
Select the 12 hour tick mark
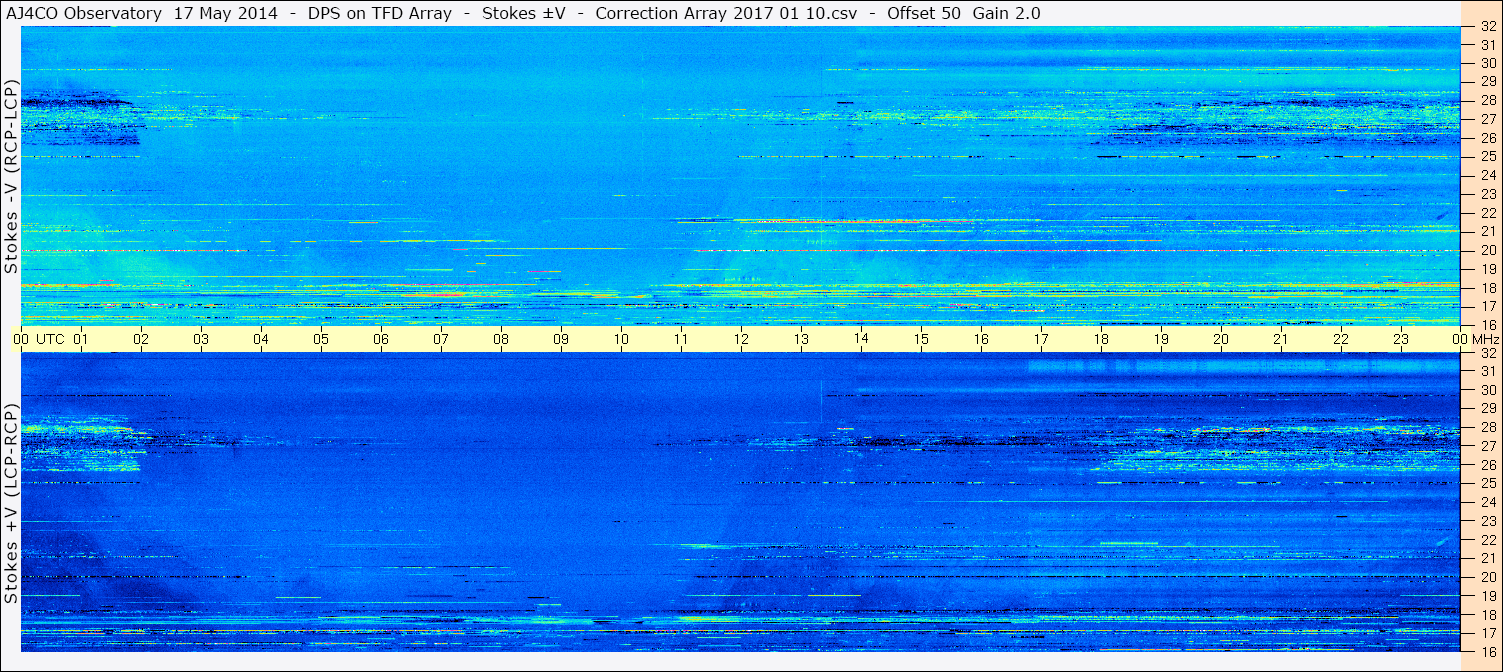click(741, 340)
